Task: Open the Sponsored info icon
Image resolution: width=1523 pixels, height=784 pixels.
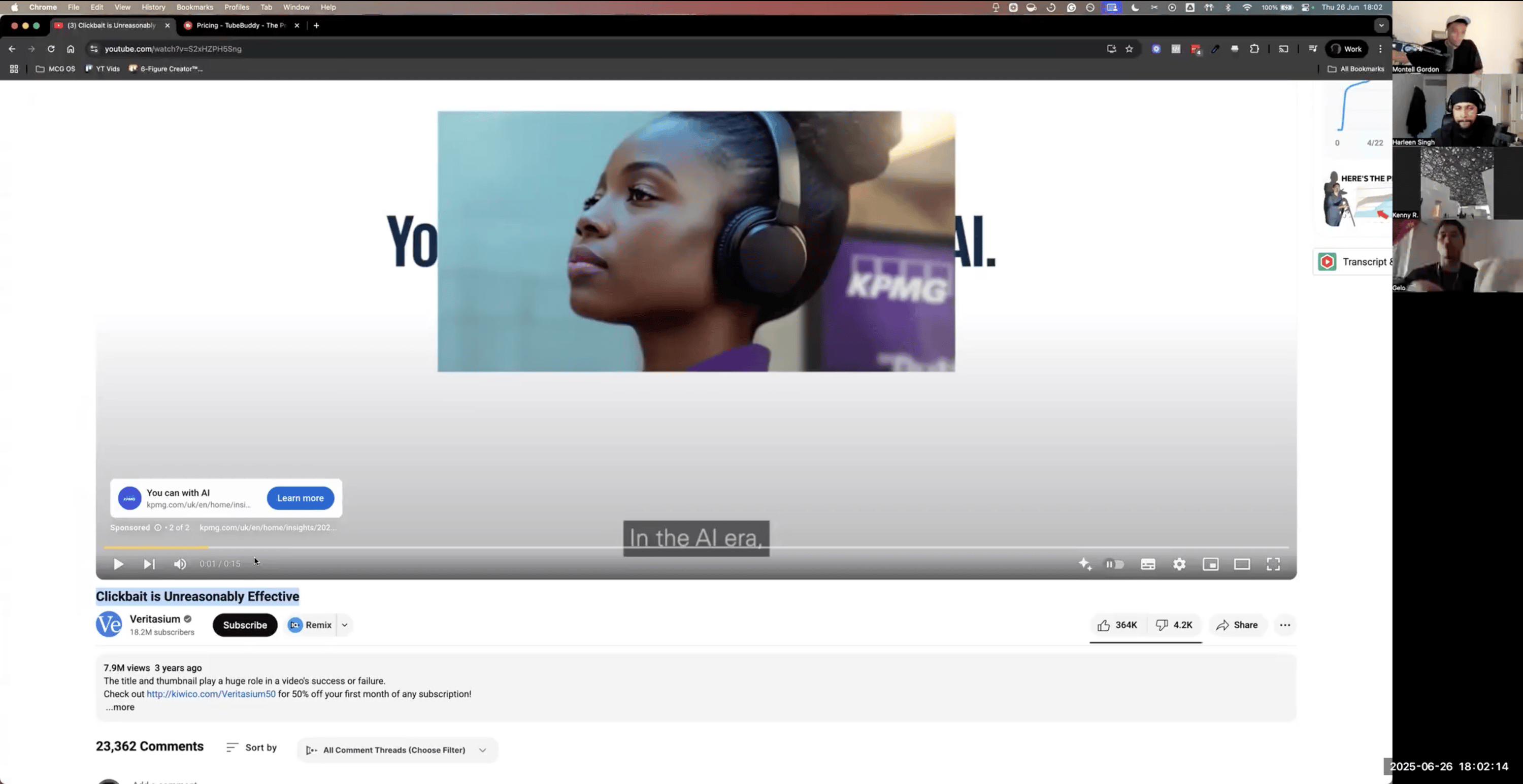Action: pyautogui.click(x=158, y=528)
